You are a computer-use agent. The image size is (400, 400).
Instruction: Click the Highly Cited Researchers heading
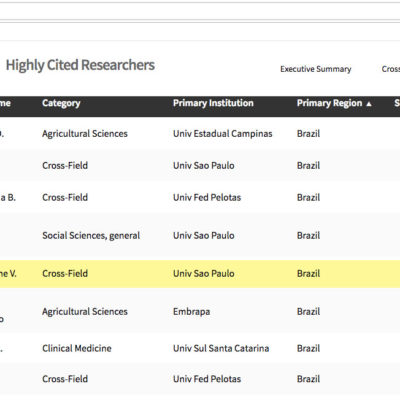click(x=80, y=65)
